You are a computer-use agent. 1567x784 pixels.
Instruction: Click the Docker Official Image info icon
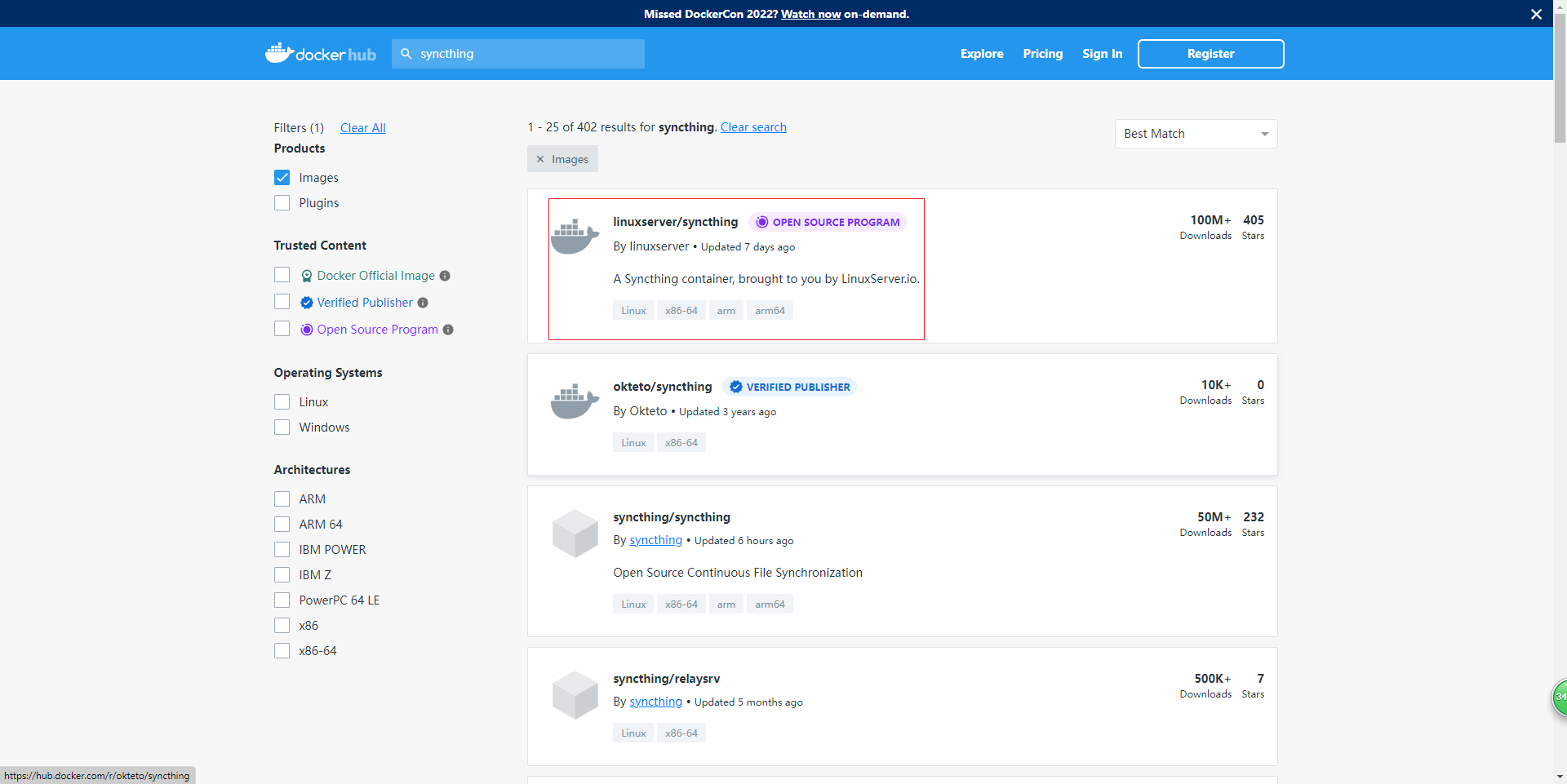[445, 276]
